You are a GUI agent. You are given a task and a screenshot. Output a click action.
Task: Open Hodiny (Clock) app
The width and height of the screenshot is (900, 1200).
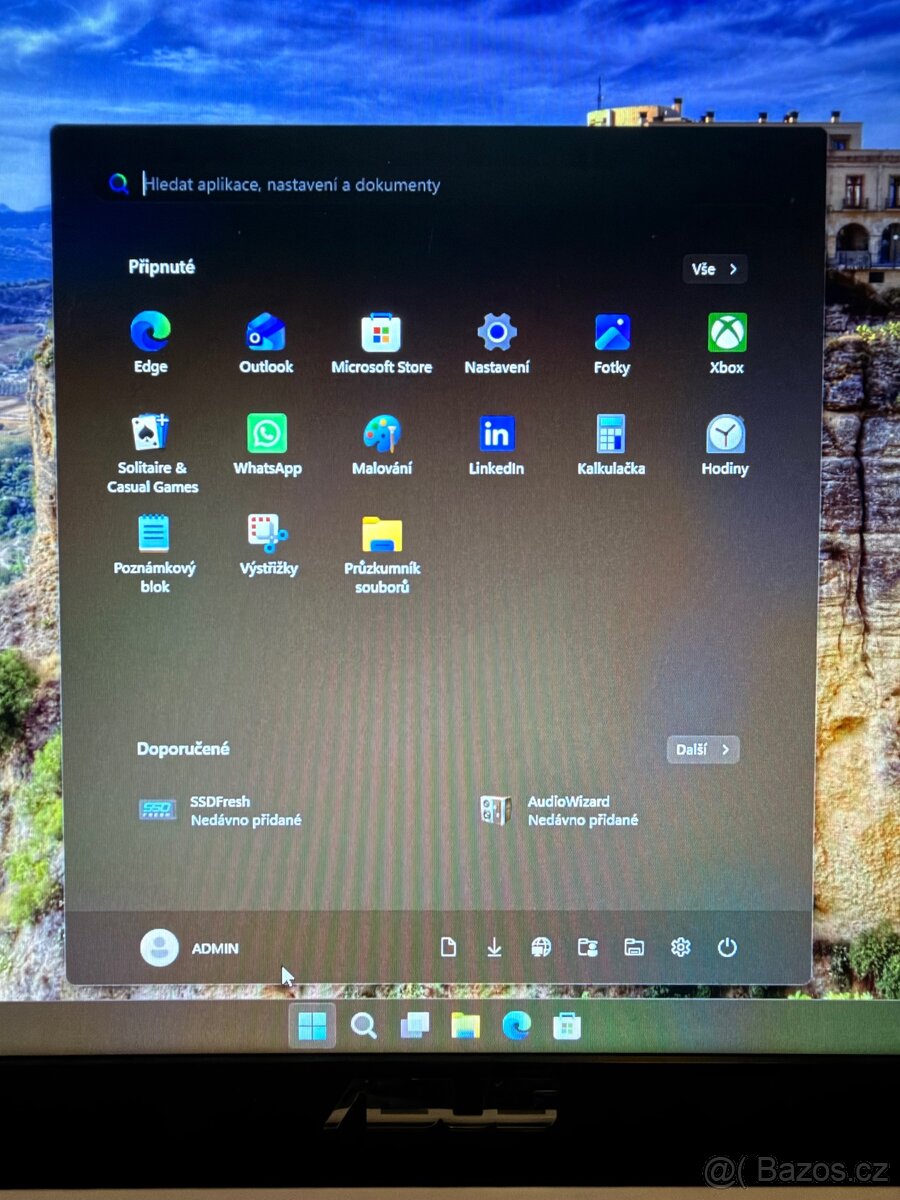click(725, 445)
